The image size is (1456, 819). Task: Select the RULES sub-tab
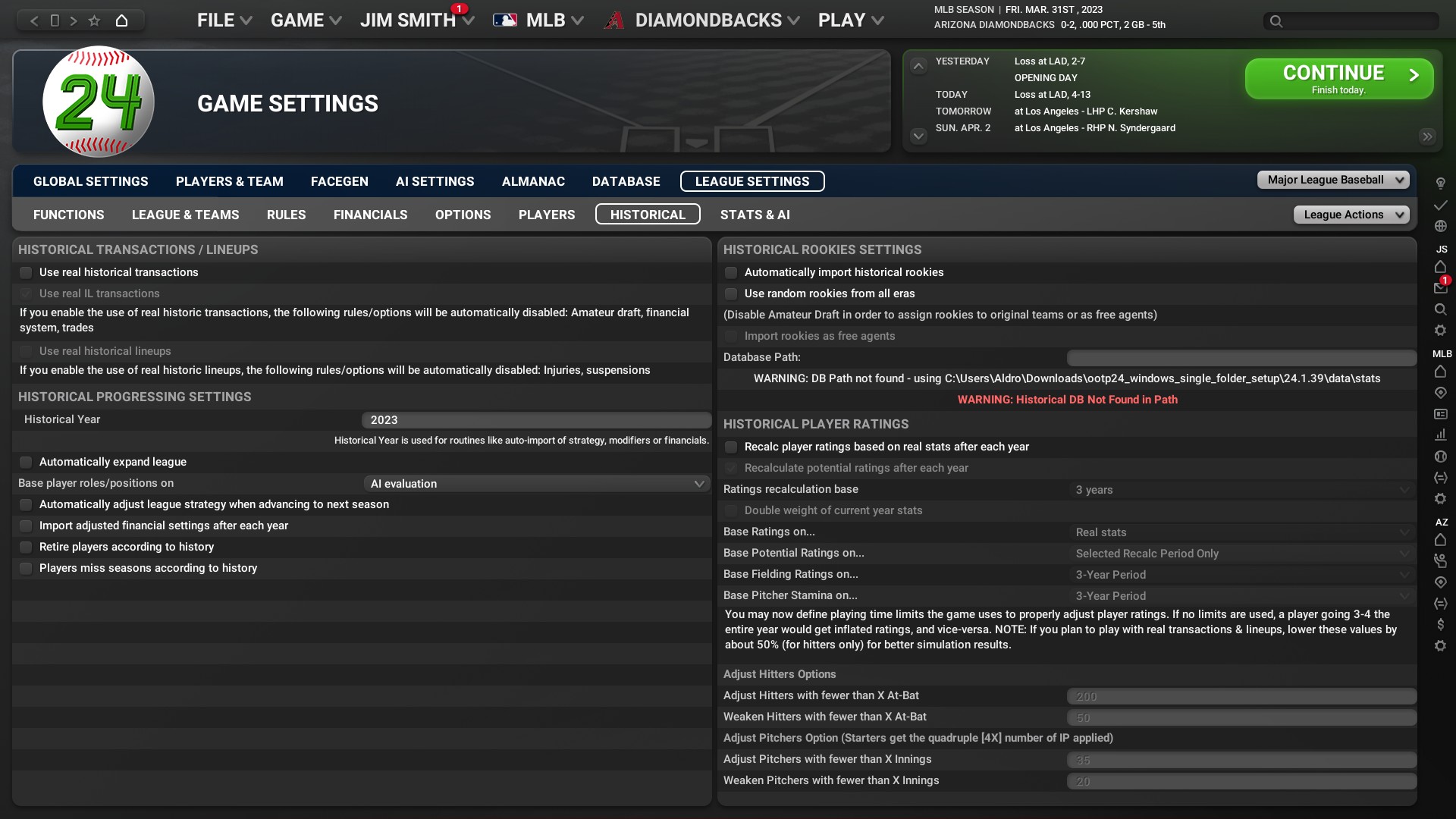(x=287, y=215)
